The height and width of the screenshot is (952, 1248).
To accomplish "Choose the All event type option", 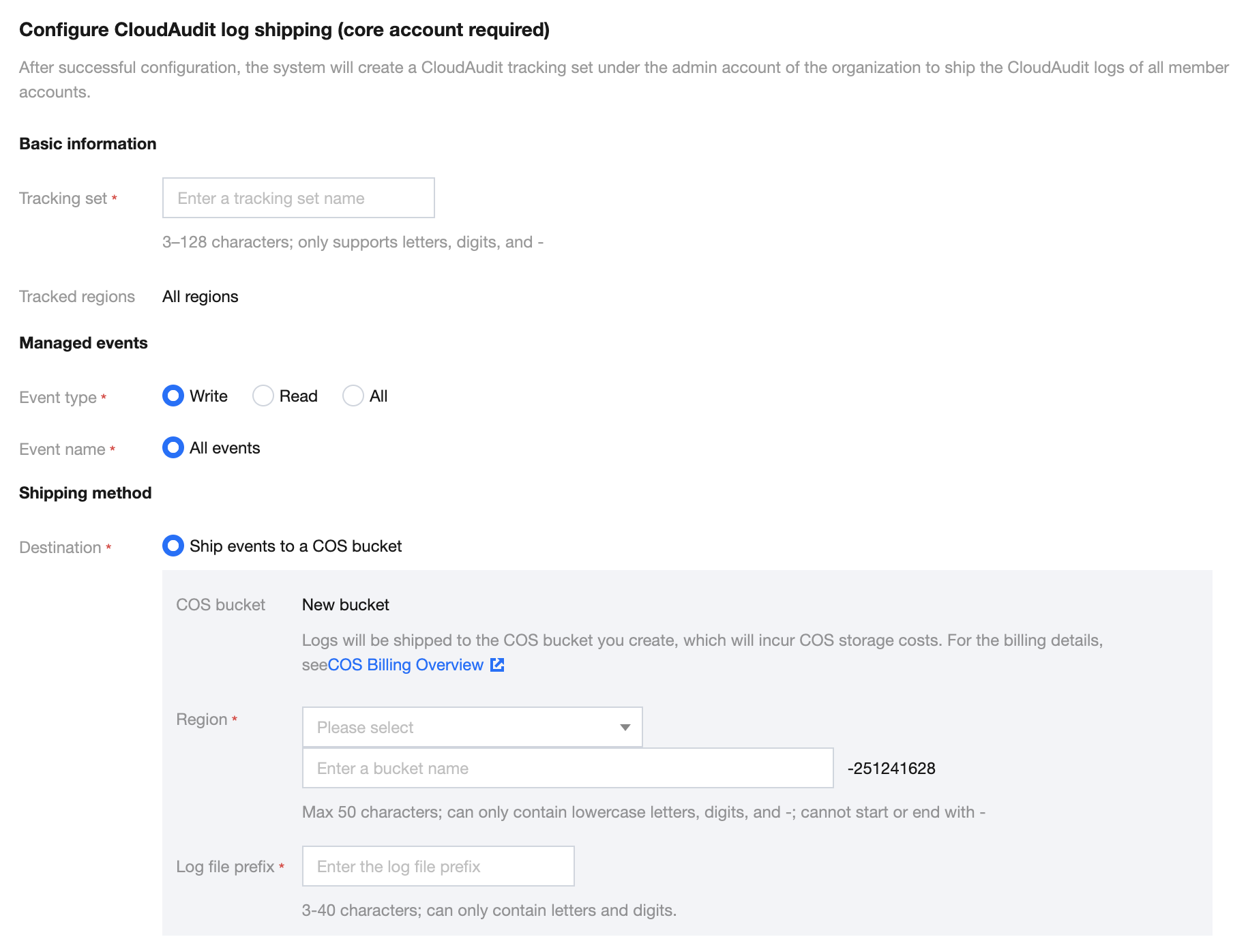I will tap(353, 396).
